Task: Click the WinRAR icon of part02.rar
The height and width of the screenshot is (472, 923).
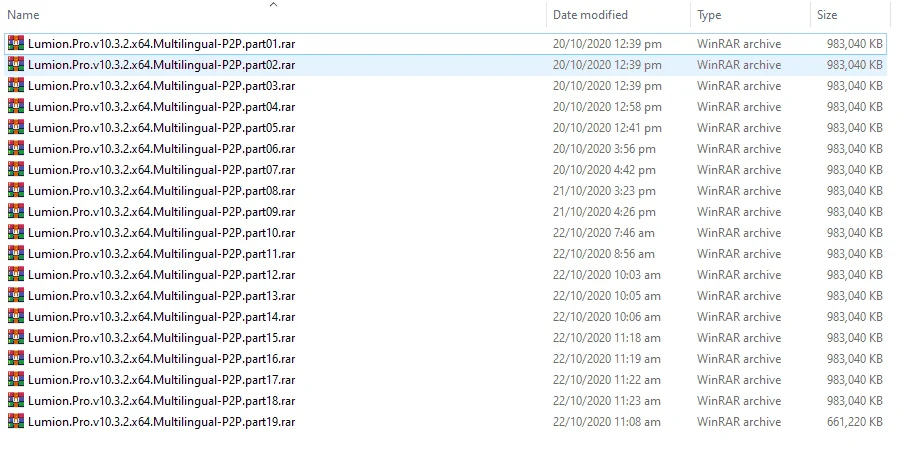Action: click(x=16, y=65)
